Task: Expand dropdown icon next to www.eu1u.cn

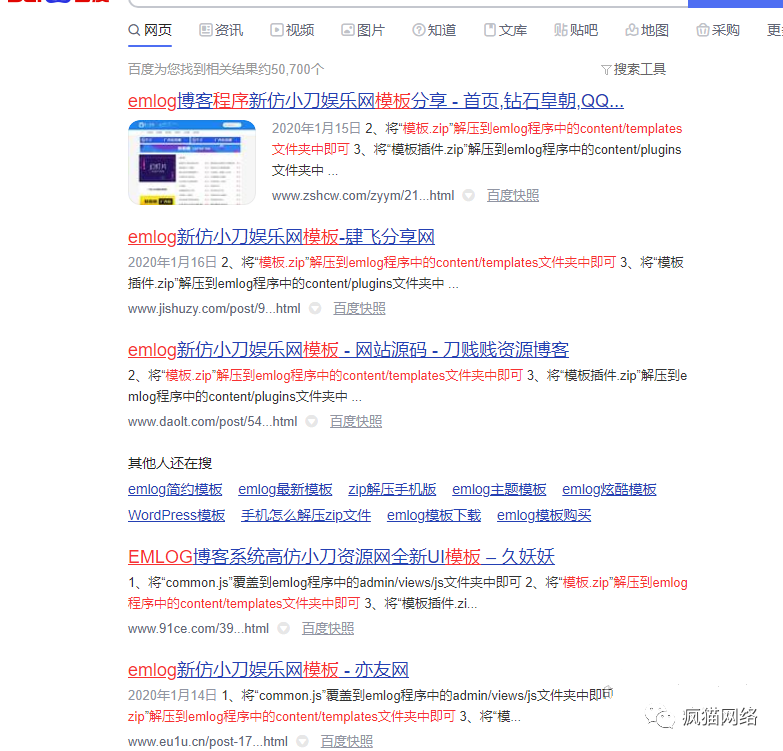Action: click(x=303, y=742)
